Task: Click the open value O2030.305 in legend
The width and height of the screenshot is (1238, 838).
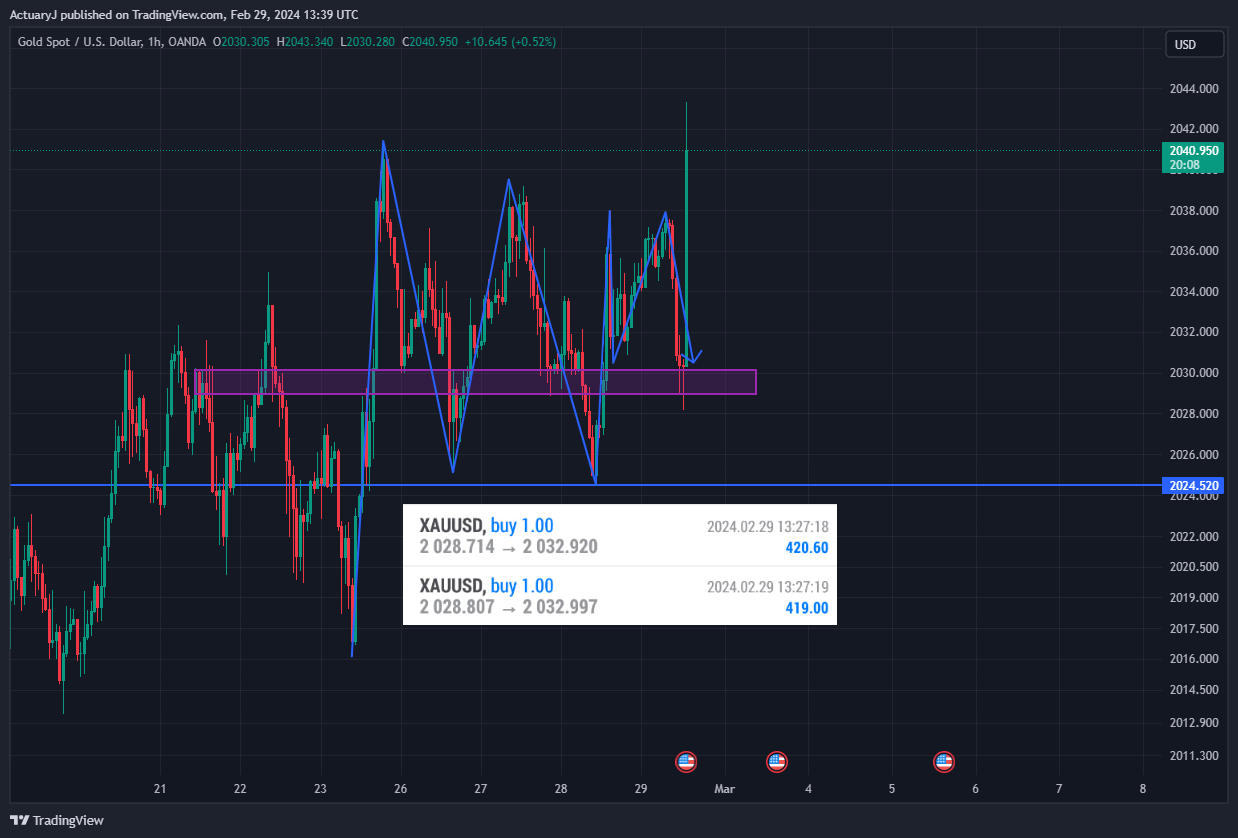Action: pos(241,42)
